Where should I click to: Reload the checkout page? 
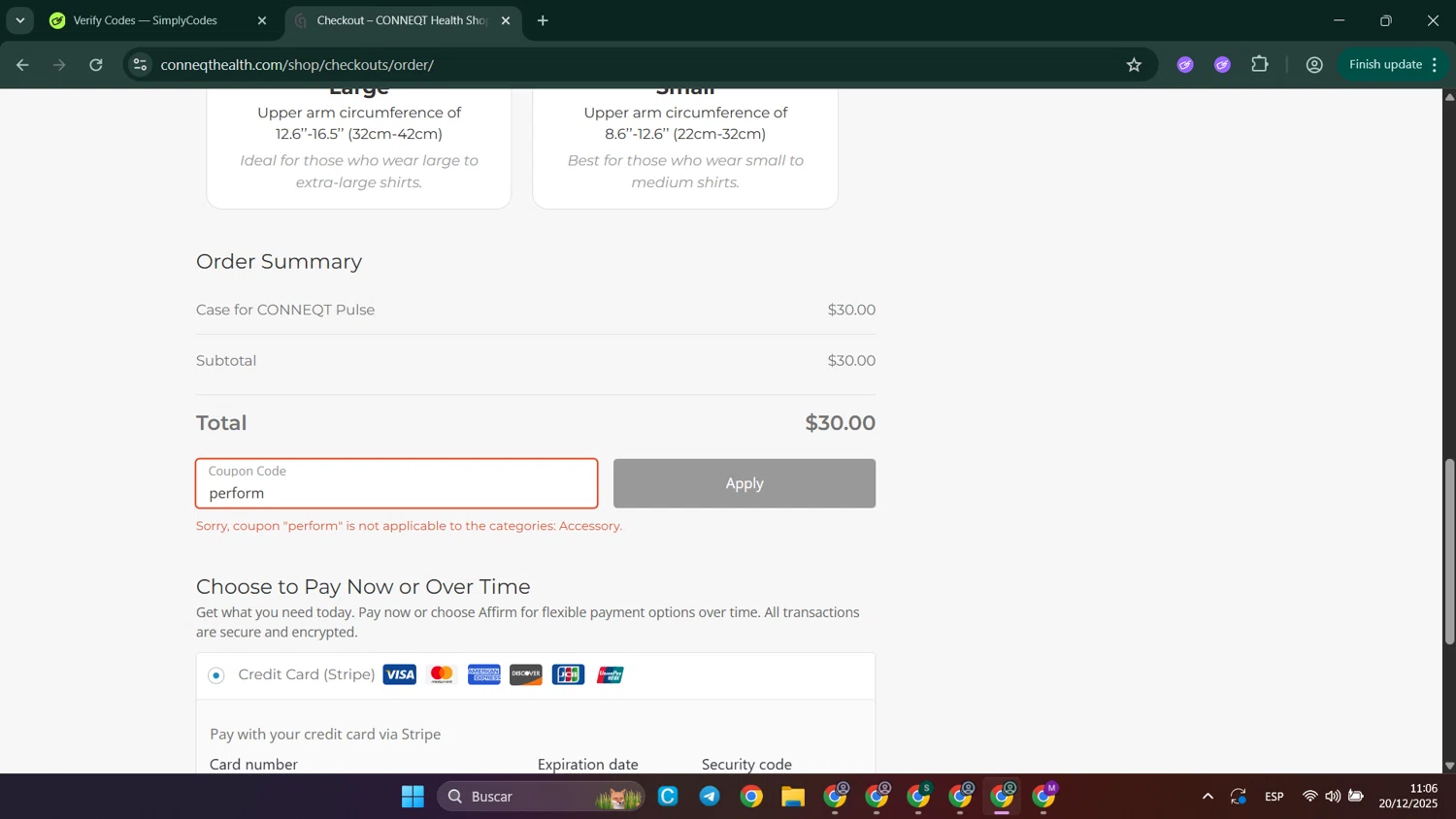click(96, 65)
